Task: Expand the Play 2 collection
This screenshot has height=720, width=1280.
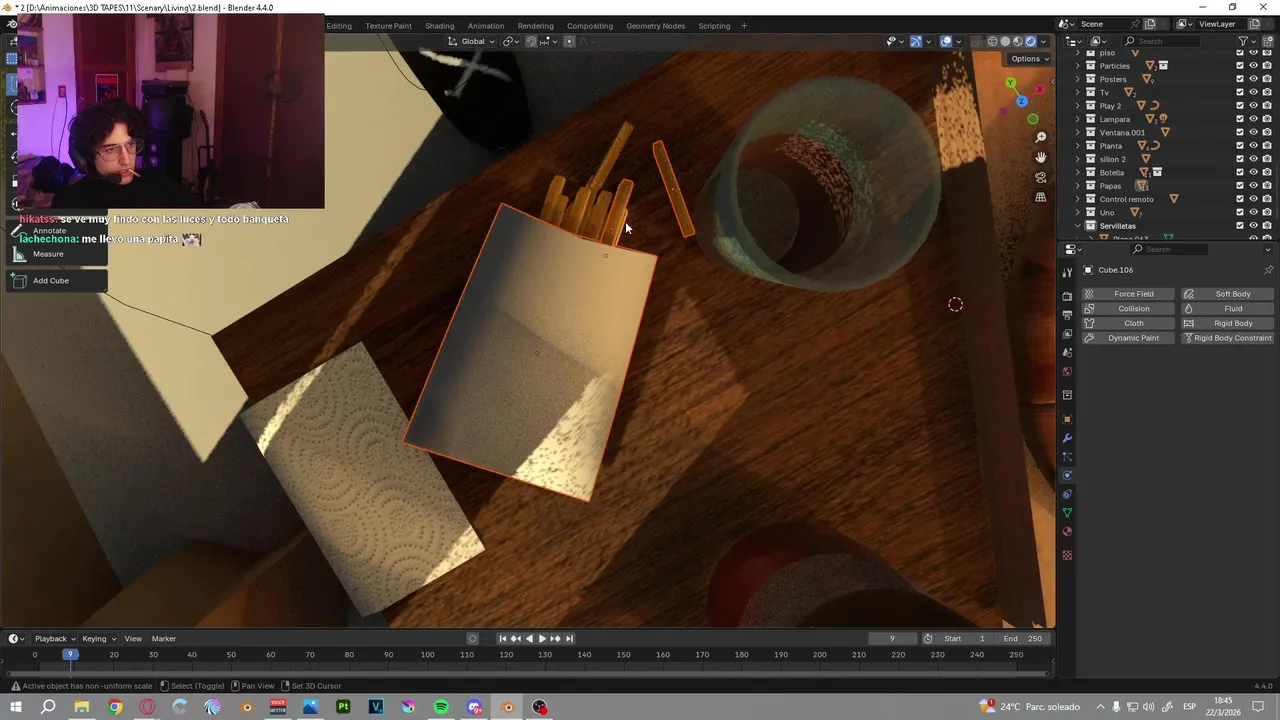Action: pos(1078,106)
